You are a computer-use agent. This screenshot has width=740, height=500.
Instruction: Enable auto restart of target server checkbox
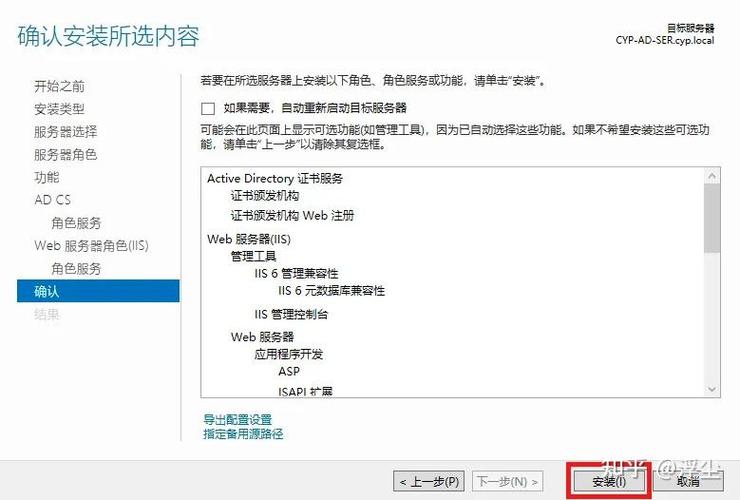(208, 109)
